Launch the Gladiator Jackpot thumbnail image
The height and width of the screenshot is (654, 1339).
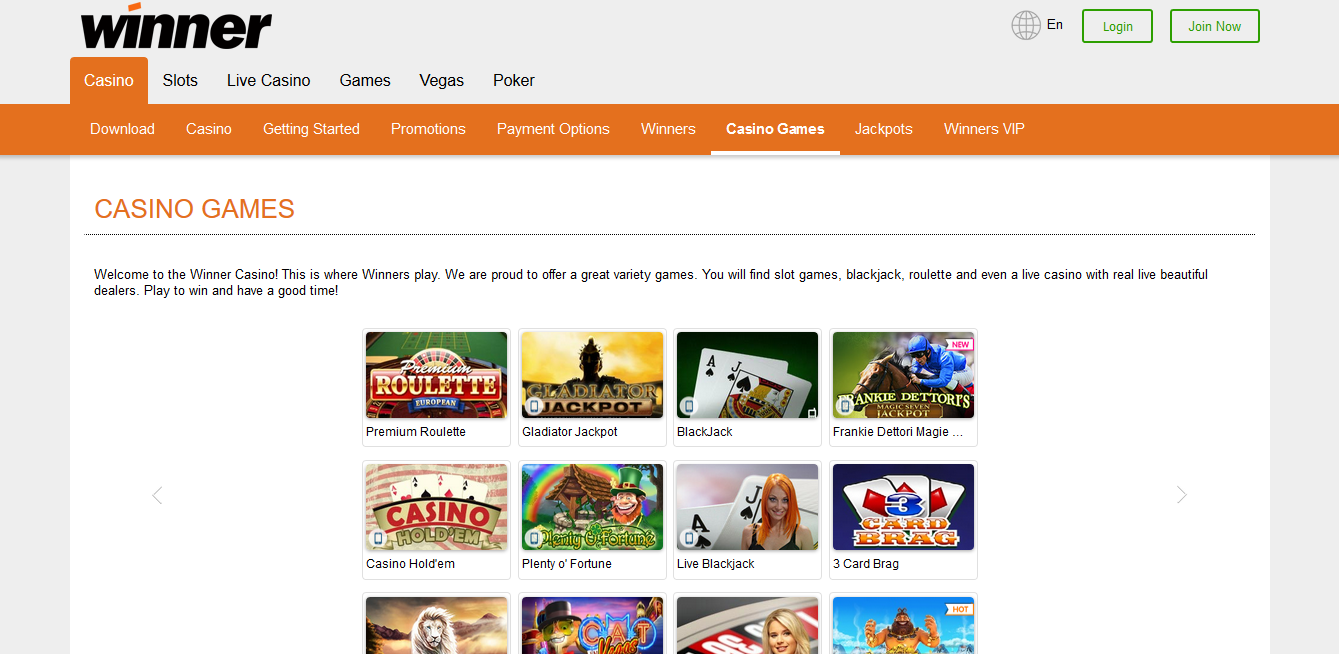click(593, 375)
